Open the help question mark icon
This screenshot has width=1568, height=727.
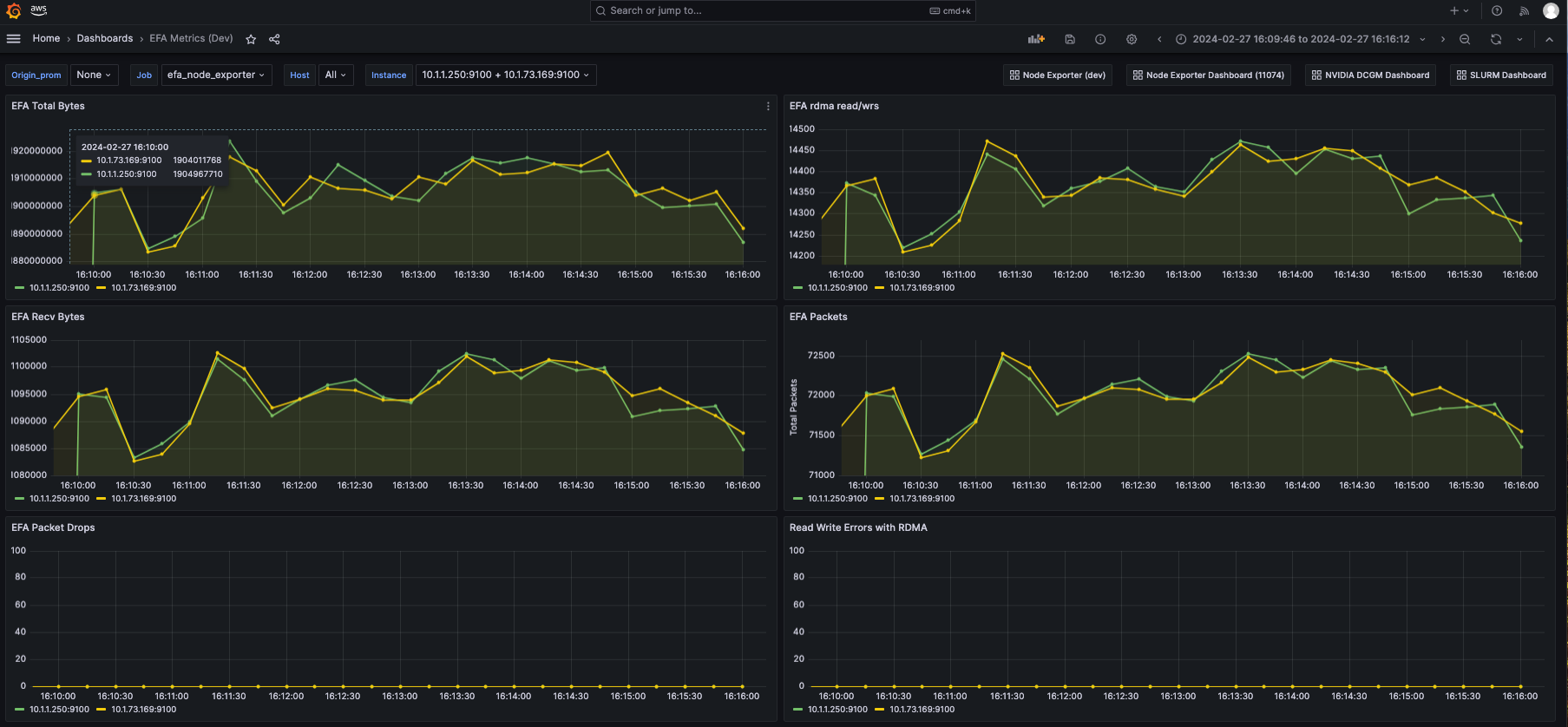click(x=1497, y=10)
